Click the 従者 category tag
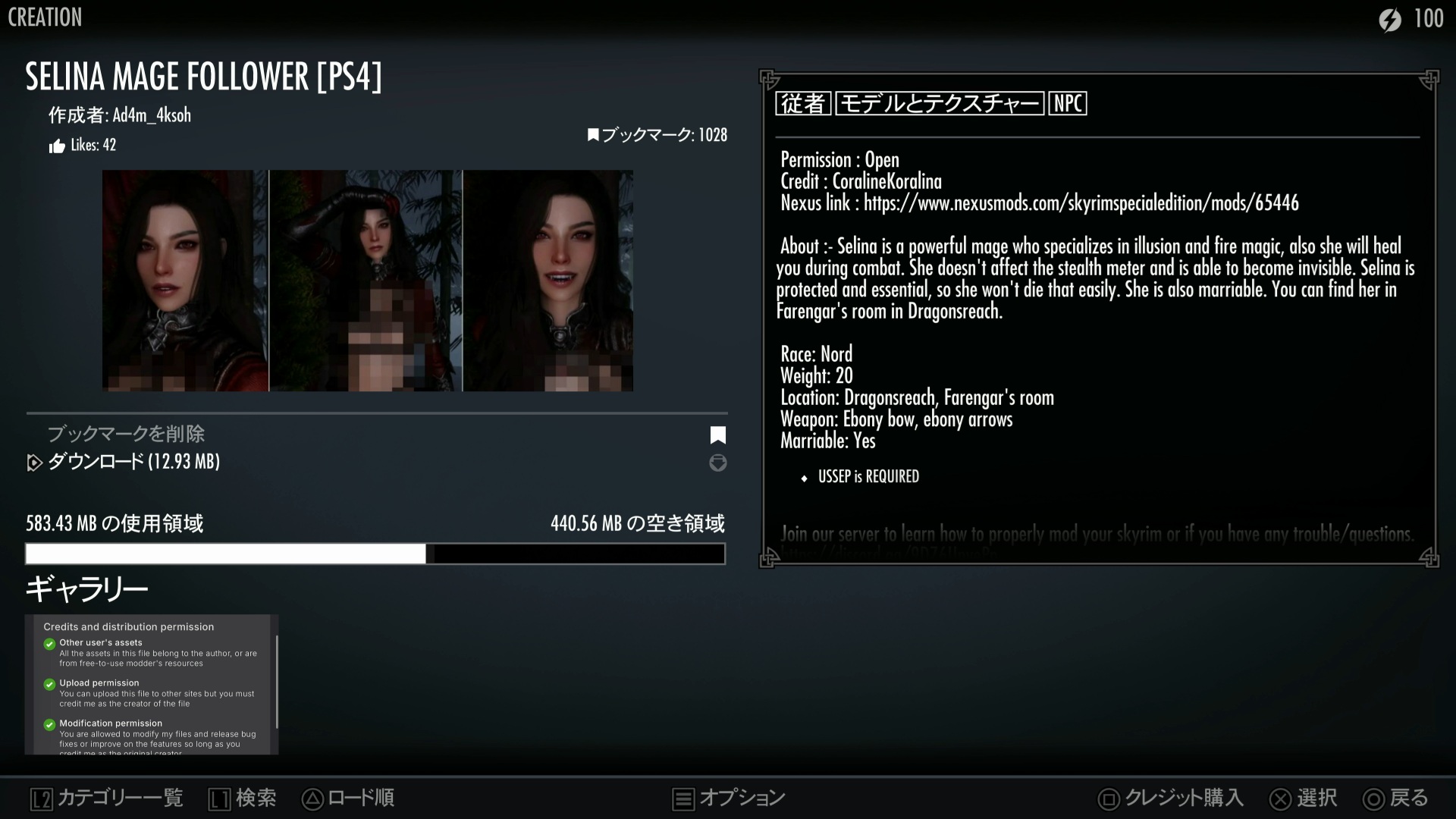The width and height of the screenshot is (1456, 819). [803, 103]
